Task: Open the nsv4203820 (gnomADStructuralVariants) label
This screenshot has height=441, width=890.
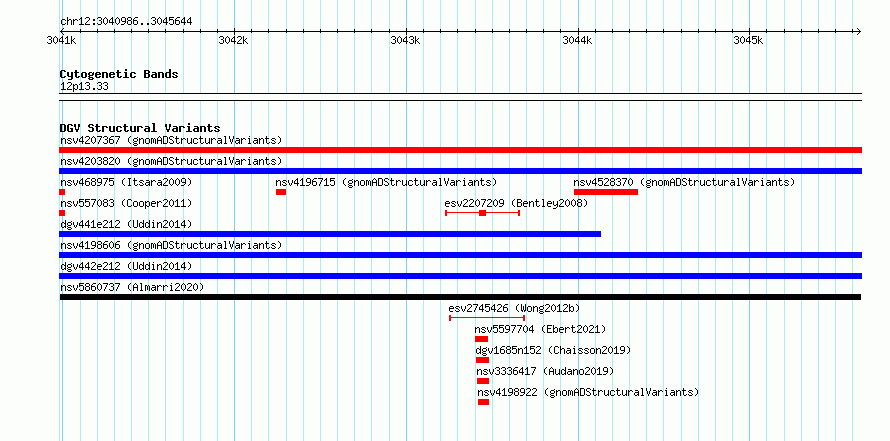Action: tap(171, 161)
